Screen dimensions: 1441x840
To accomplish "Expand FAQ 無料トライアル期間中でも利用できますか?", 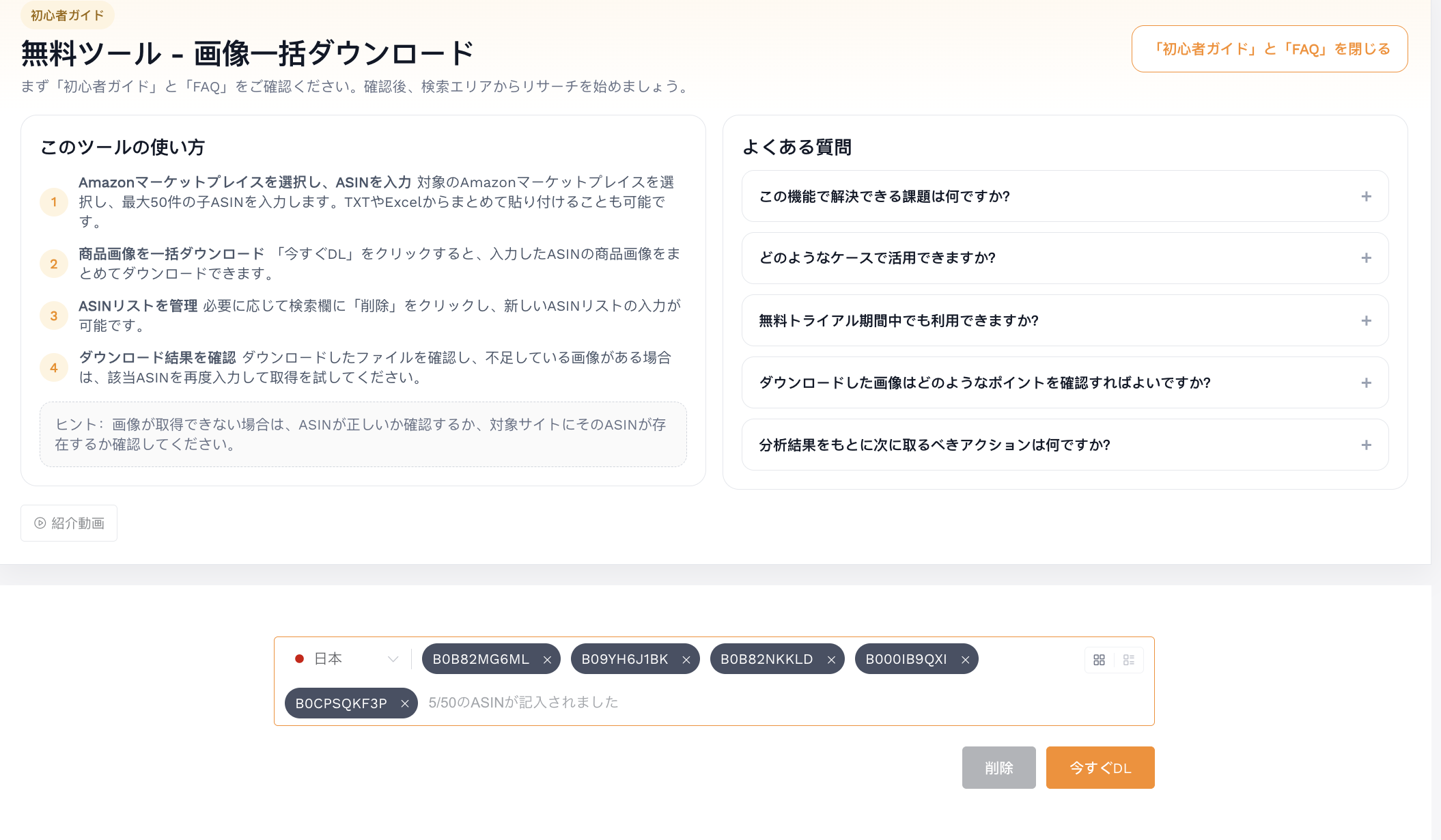I will tap(1065, 320).
